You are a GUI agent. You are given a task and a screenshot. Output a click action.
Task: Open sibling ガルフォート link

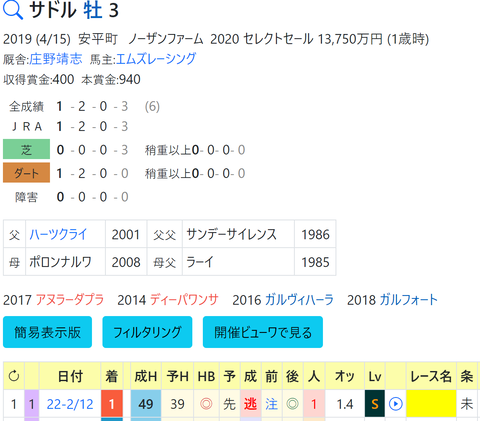point(408,300)
